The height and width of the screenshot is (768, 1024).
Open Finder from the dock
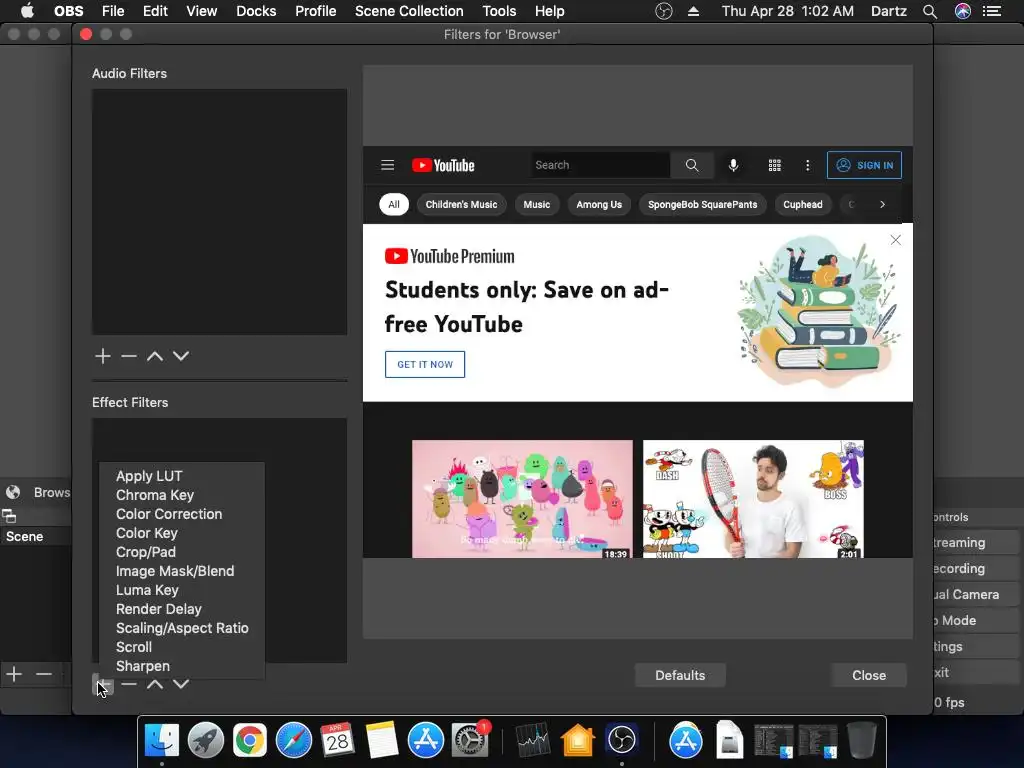[x=161, y=741]
